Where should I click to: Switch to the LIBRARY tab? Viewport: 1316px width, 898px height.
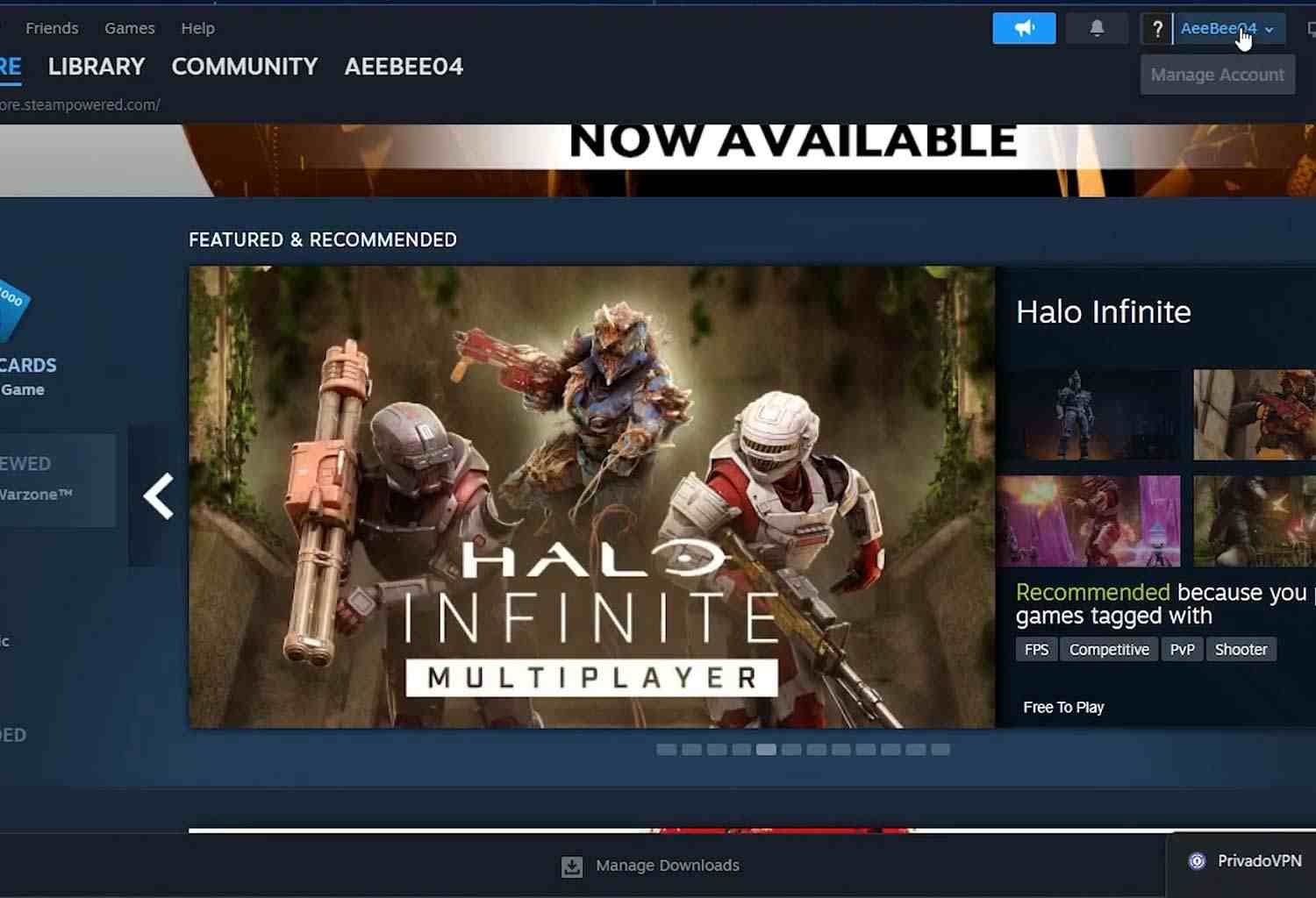(97, 67)
